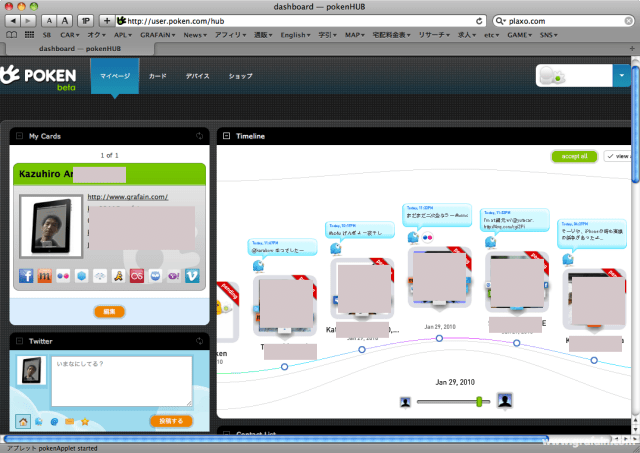
Task: Select the デバイス navigation tab
Action: tap(198, 76)
